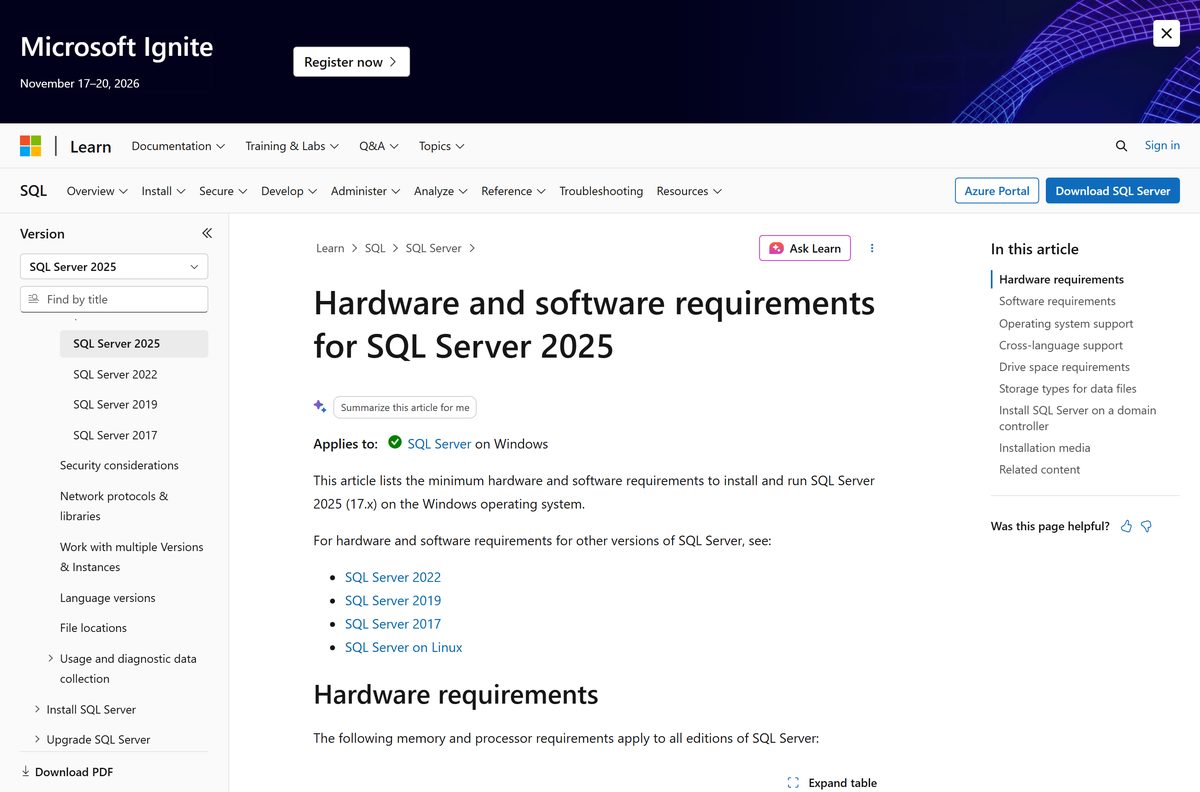The width and height of the screenshot is (1200, 792).
Task: Open SQL Server on Linux link
Action: [404, 648]
